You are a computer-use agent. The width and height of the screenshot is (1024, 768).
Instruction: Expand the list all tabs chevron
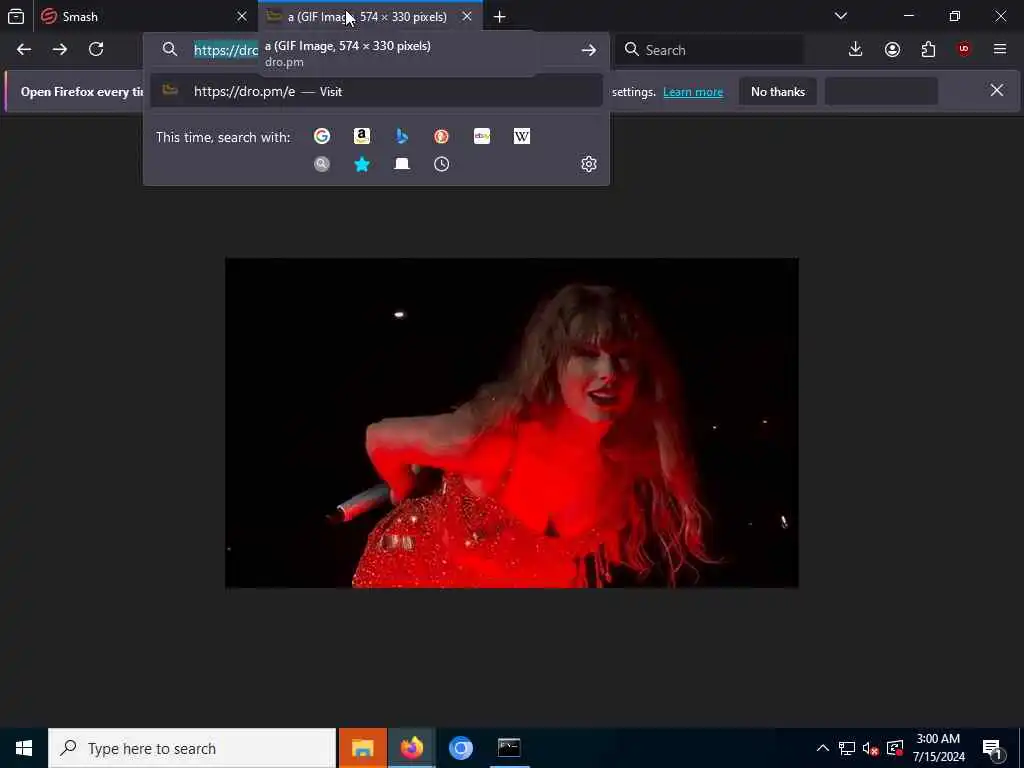(x=841, y=16)
